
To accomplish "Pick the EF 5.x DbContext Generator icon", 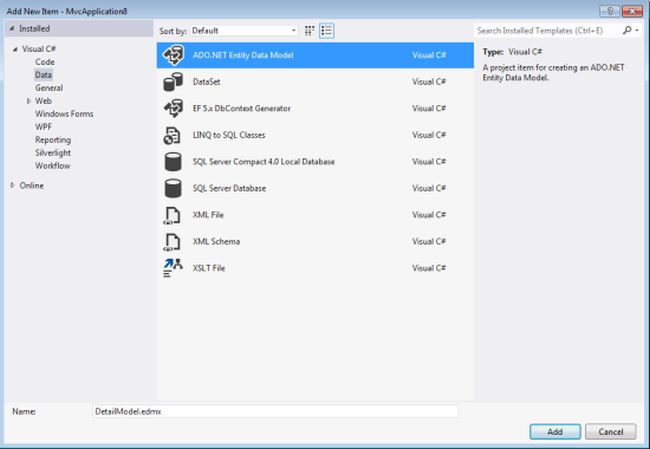I will point(173,108).
